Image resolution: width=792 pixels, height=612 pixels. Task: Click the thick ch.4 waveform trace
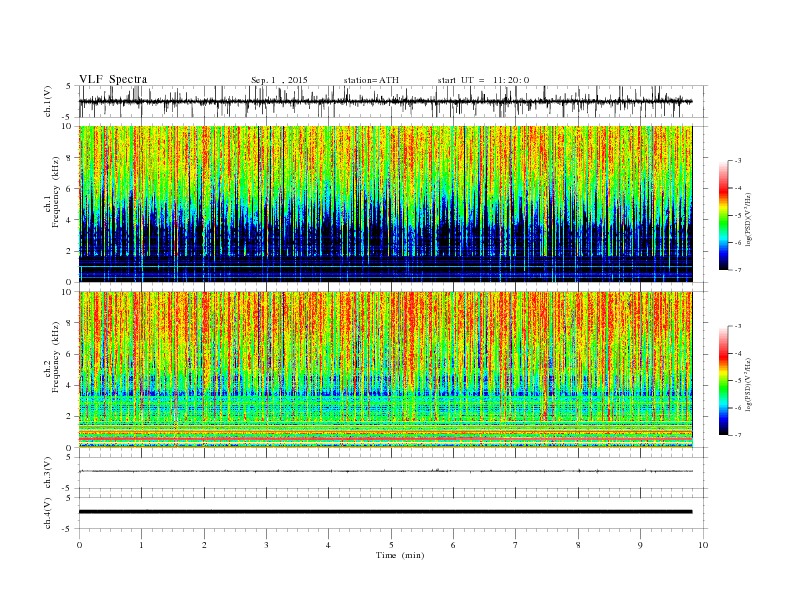tap(385, 512)
